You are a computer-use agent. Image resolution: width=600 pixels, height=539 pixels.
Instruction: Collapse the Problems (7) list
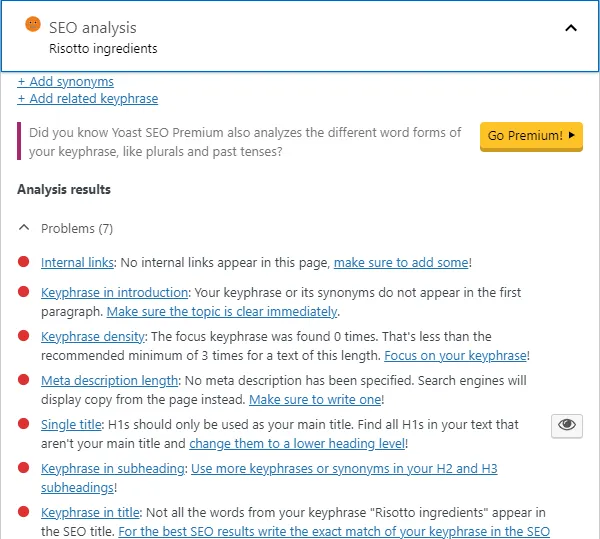click(x=24, y=228)
